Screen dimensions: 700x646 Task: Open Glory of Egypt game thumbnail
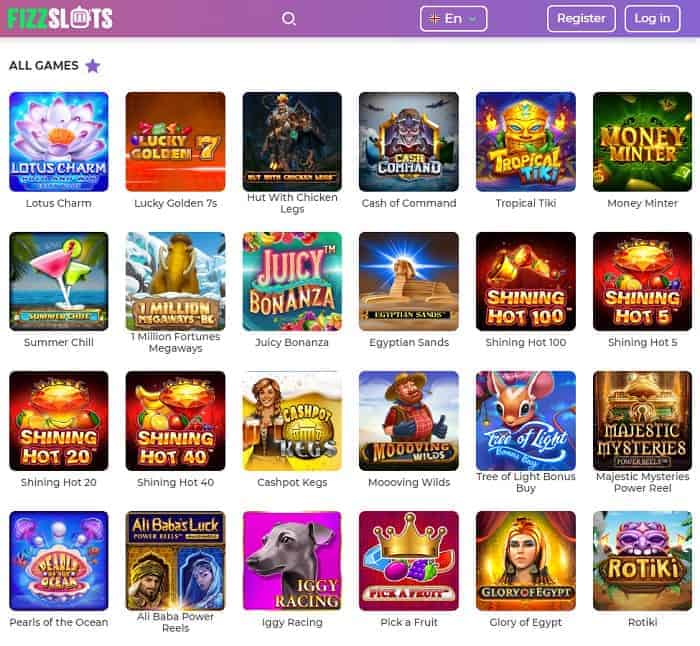click(526, 561)
